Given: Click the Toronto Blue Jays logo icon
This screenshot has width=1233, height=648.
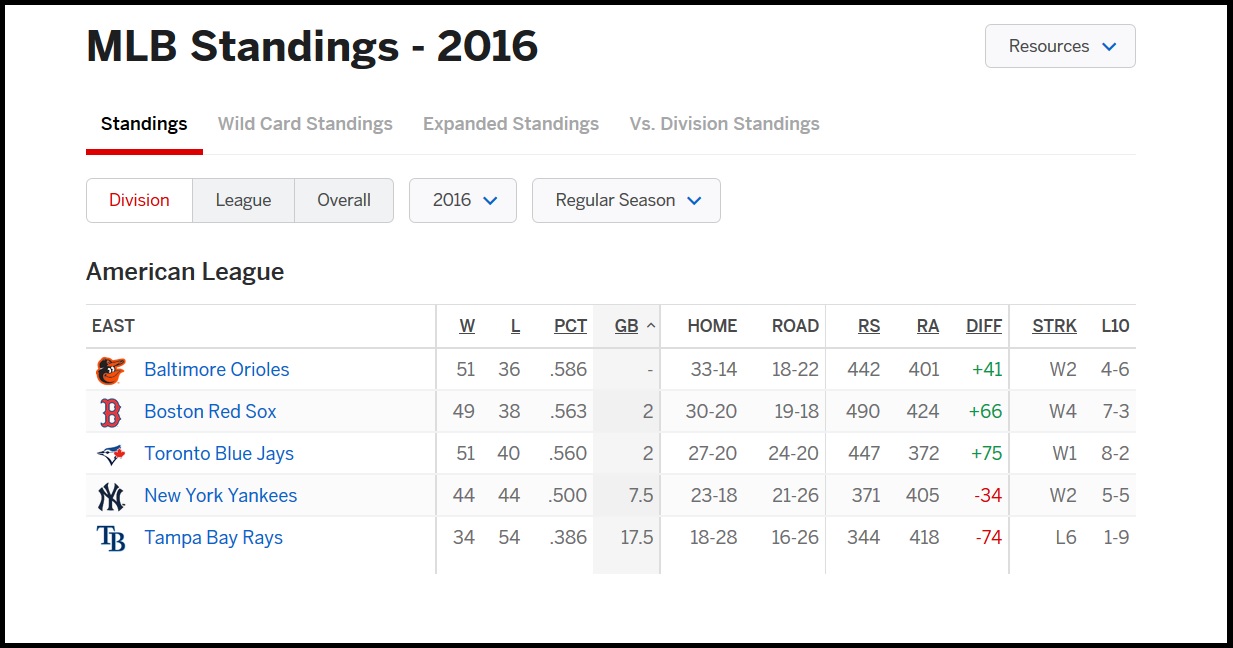Looking at the screenshot, I should coord(111,454).
